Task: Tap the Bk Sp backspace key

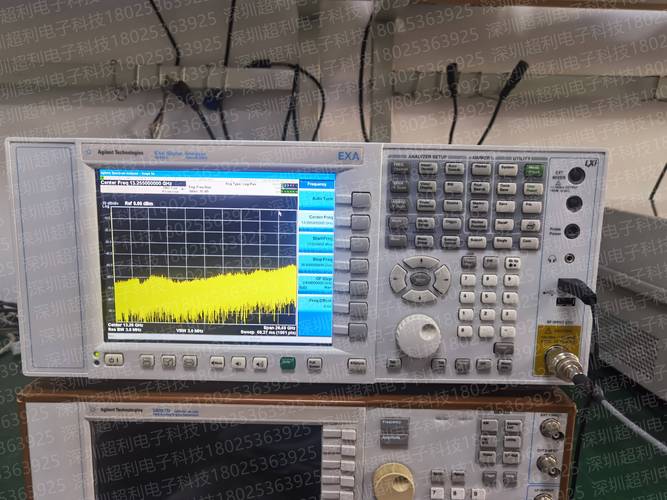Action: click(513, 263)
